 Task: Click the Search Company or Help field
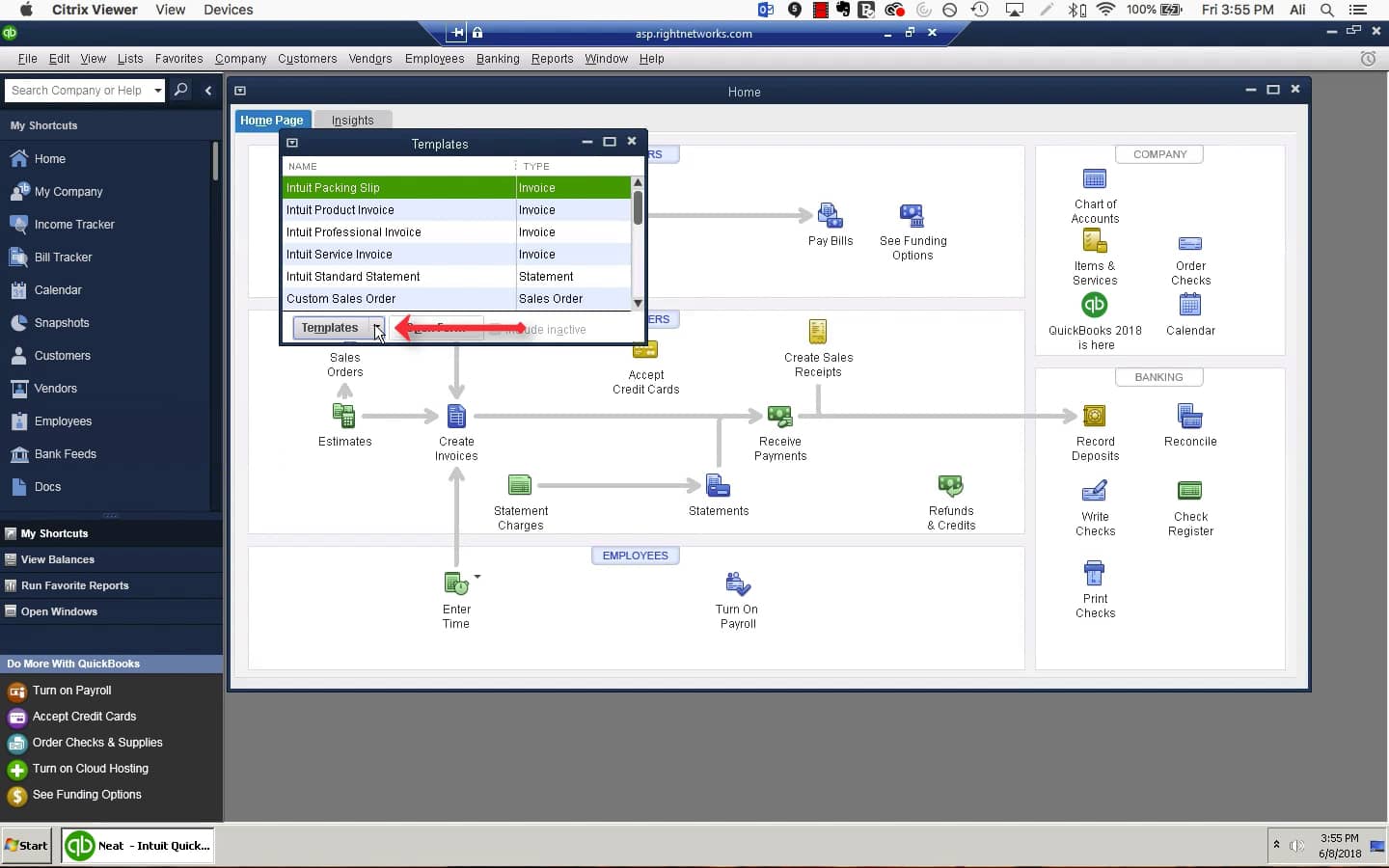[77, 91]
